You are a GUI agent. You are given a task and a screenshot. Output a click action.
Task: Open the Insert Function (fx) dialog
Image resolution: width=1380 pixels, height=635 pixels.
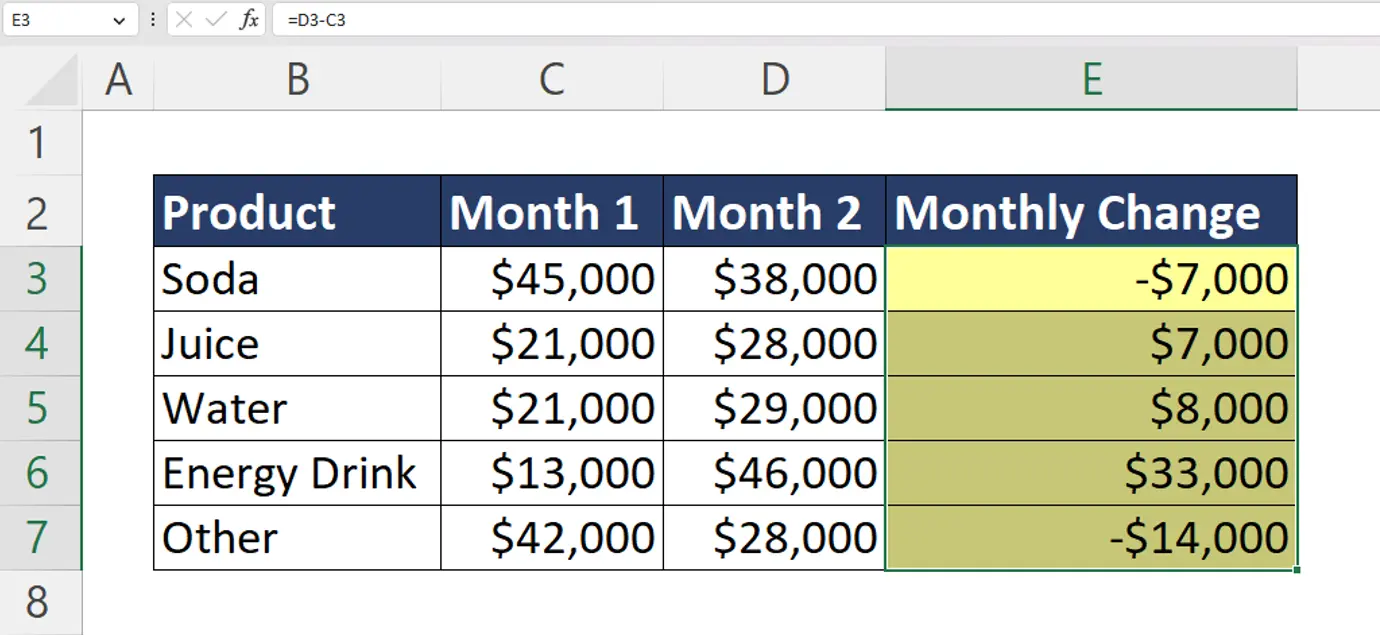click(x=248, y=19)
